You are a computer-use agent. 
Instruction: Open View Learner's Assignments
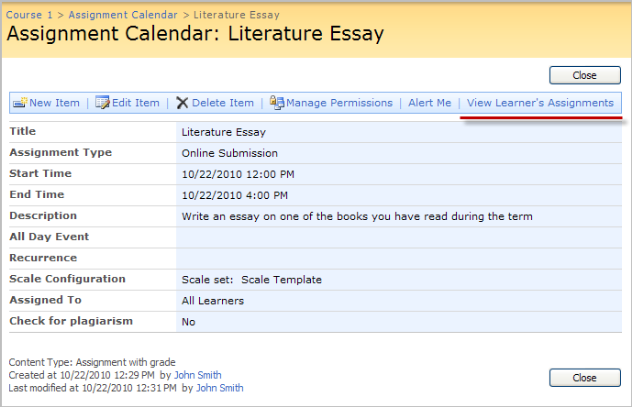pos(540,103)
